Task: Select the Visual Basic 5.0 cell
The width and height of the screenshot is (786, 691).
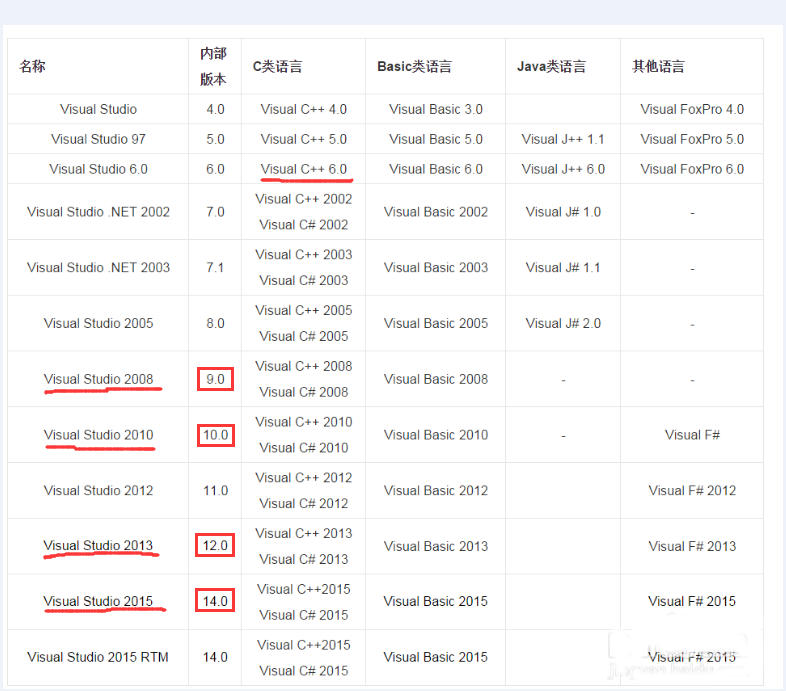Action: click(x=436, y=139)
